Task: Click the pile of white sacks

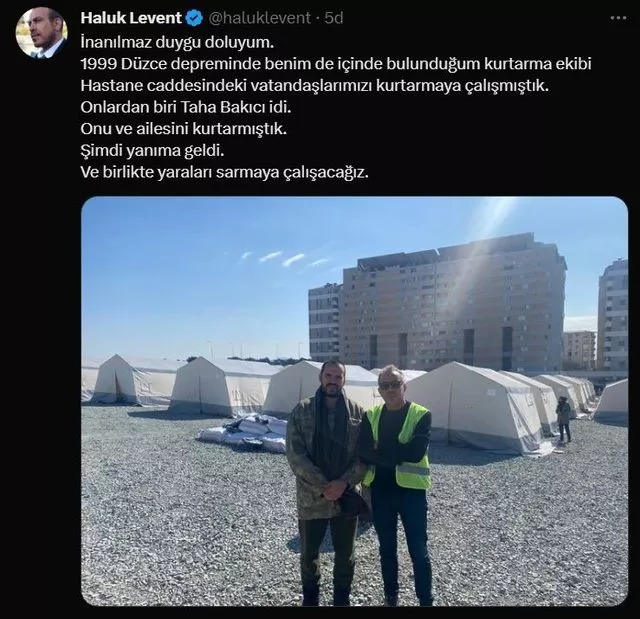Action: (x=244, y=433)
